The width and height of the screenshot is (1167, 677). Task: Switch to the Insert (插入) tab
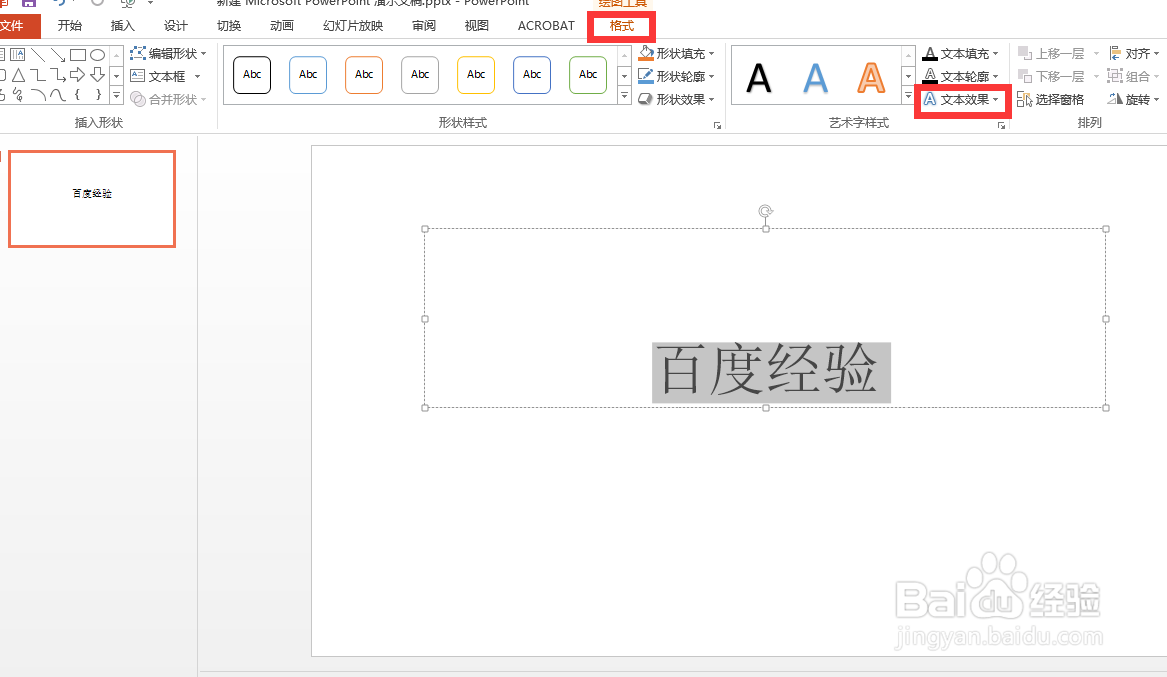tap(123, 26)
